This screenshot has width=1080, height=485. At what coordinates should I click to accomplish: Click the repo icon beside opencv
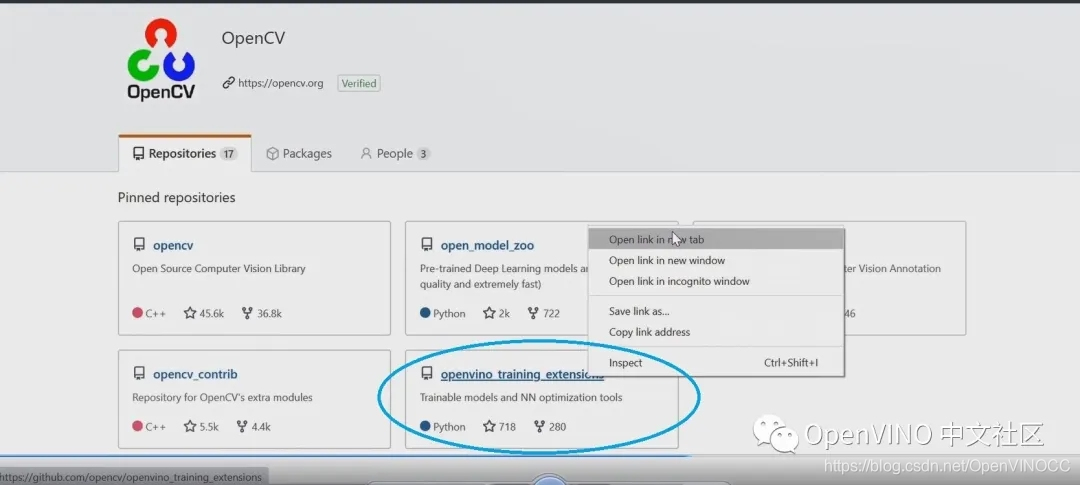pyautogui.click(x=139, y=245)
